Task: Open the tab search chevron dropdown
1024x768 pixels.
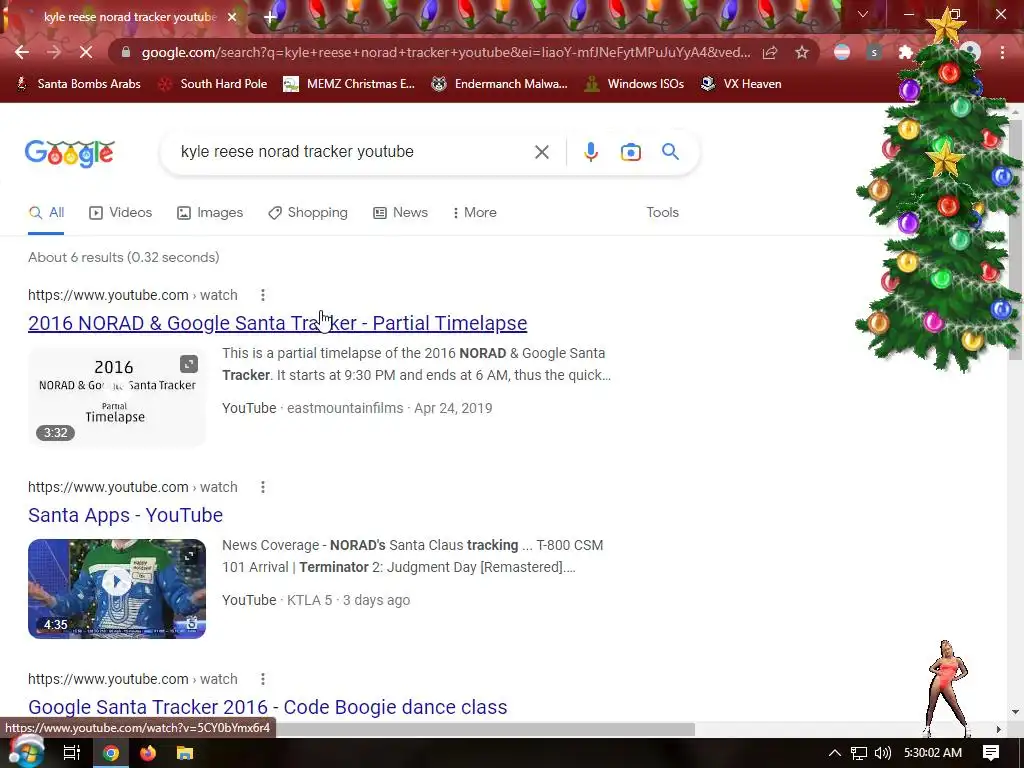Action: click(863, 14)
